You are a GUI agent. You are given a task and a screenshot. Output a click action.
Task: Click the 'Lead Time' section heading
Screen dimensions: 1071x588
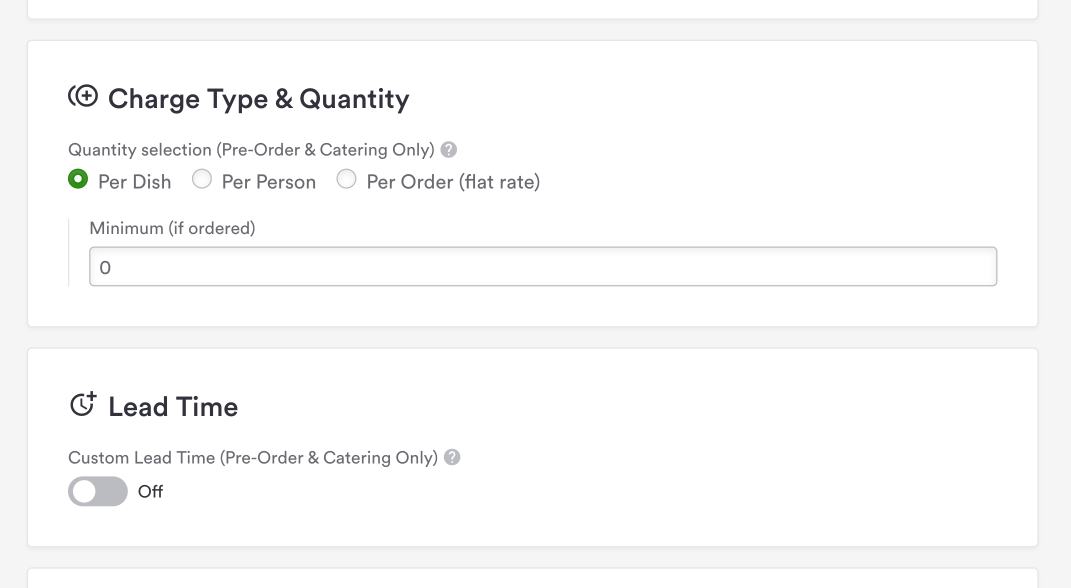(173, 407)
